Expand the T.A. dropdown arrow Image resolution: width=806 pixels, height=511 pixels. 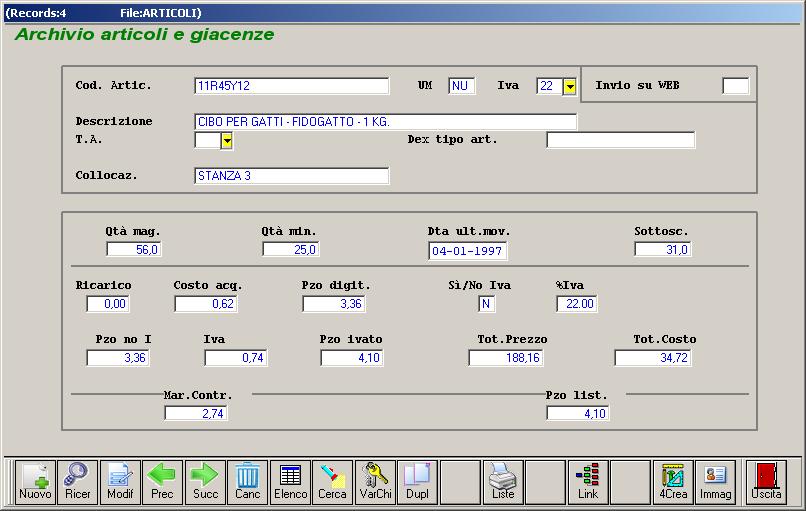pos(227,140)
